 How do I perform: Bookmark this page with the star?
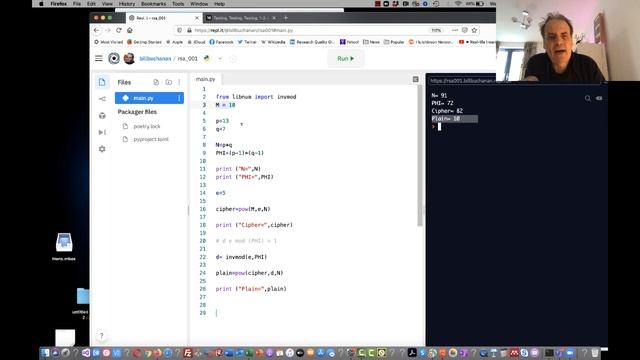point(474,30)
